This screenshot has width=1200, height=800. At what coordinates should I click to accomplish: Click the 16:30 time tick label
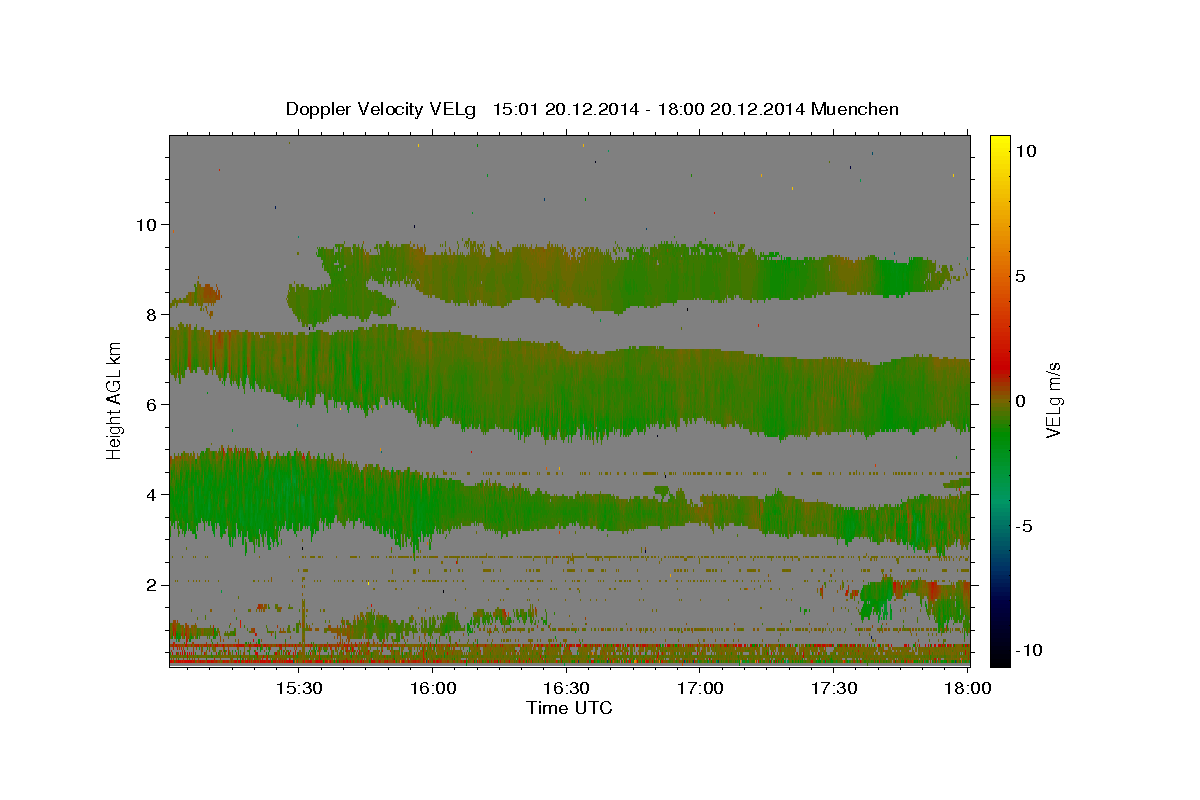[x=566, y=689]
